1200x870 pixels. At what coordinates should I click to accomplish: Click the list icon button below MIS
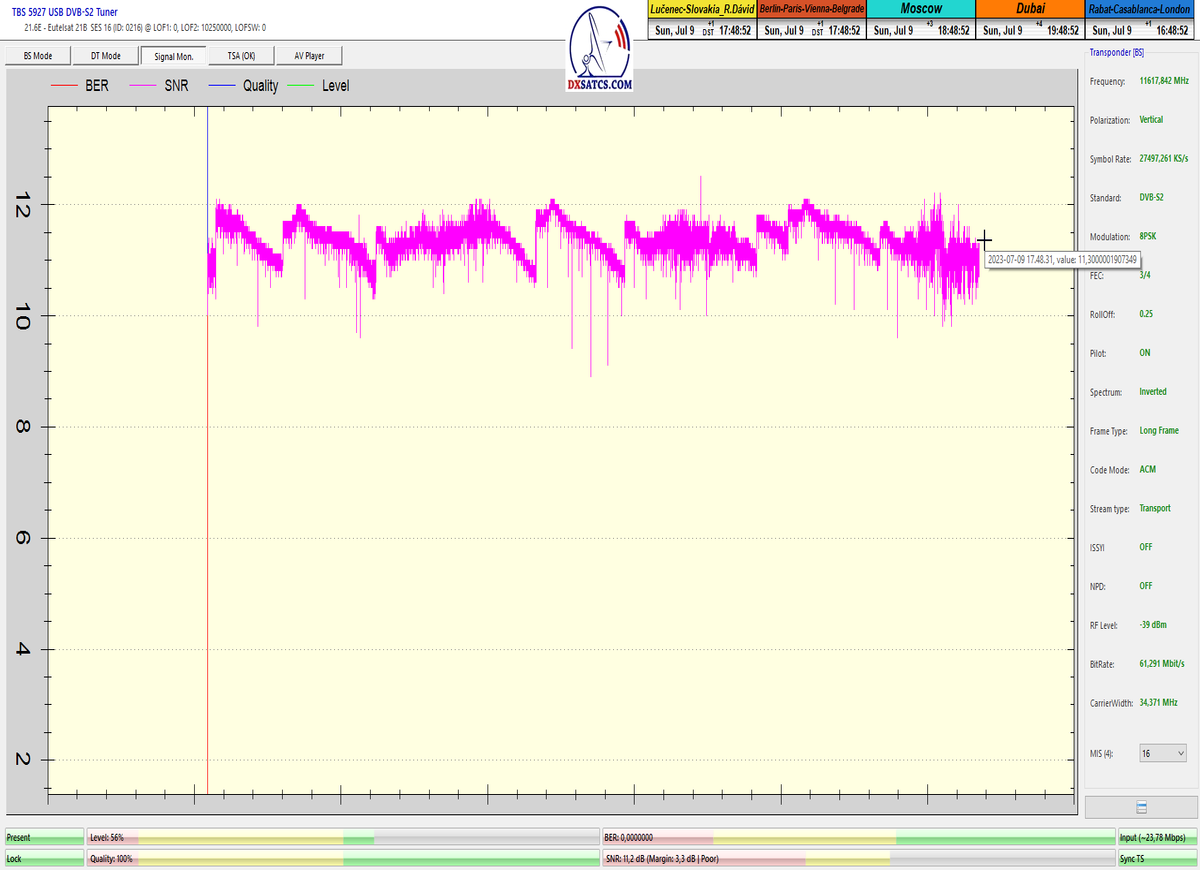[x=1141, y=807]
